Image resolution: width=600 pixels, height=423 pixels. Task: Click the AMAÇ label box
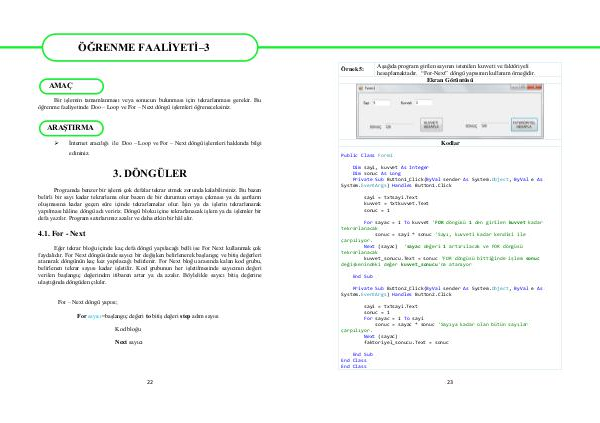click(x=61, y=87)
